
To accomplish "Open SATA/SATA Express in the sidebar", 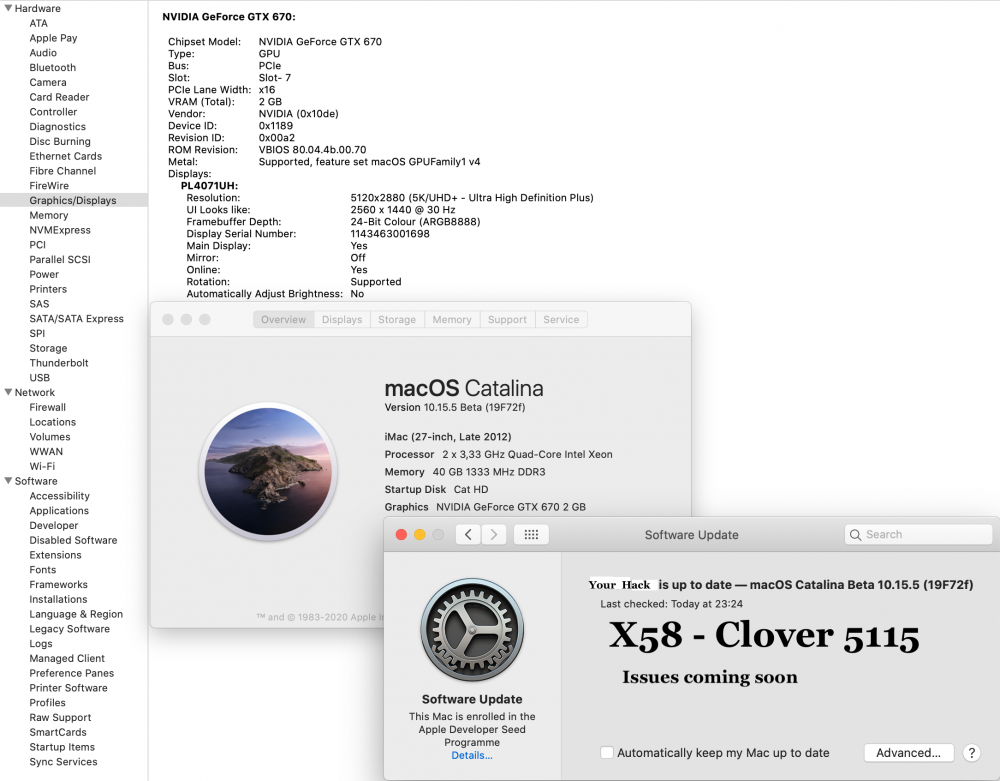I will (x=77, y=318).
